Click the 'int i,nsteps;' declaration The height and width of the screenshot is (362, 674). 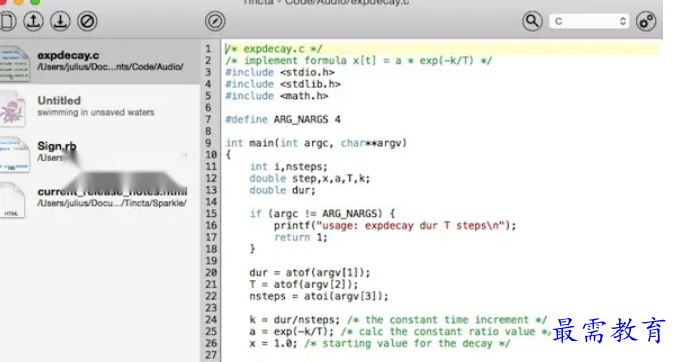tap(288, 166)
